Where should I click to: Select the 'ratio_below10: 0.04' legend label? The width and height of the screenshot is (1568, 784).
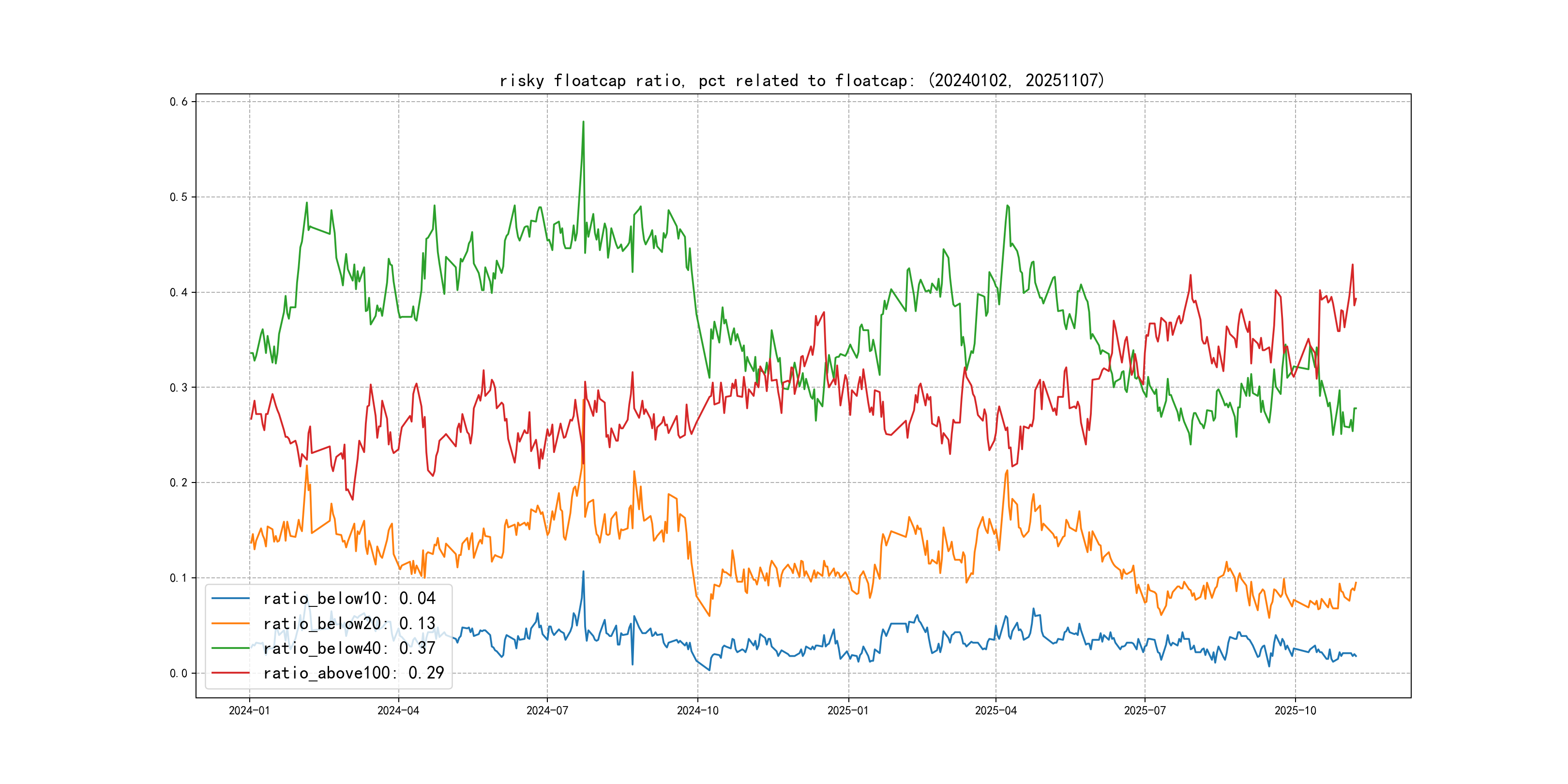point(349,598)
